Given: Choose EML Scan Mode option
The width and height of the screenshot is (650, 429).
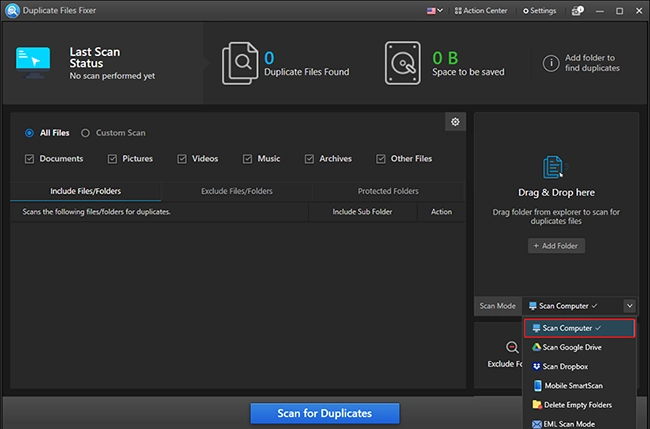Looking at the screenshot, I should click(579, 423).
